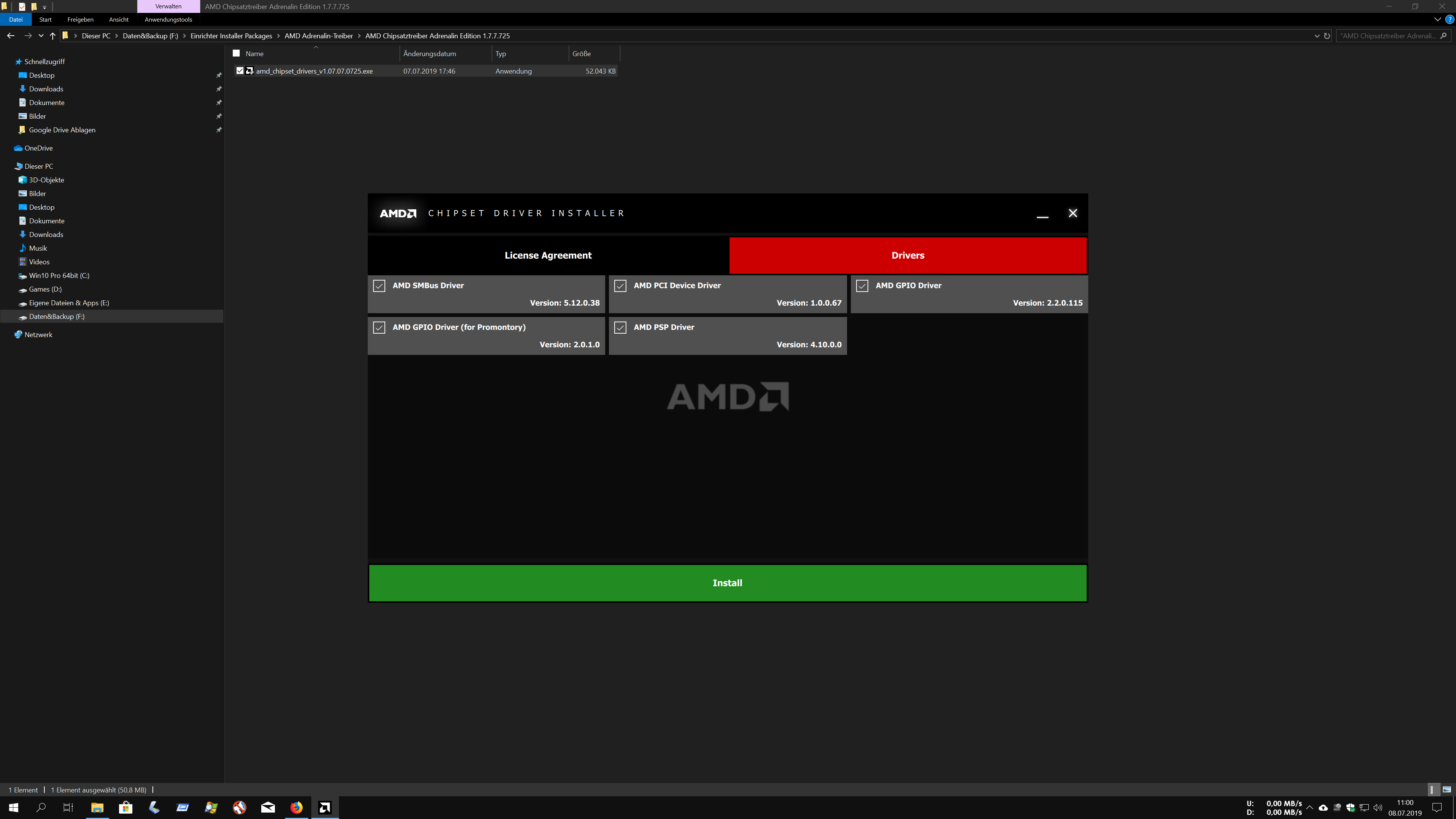Select Games (D:) drive in navigation tree
Image resolution: width=1456 pixels, height=819 pixels.
(45, 289)
